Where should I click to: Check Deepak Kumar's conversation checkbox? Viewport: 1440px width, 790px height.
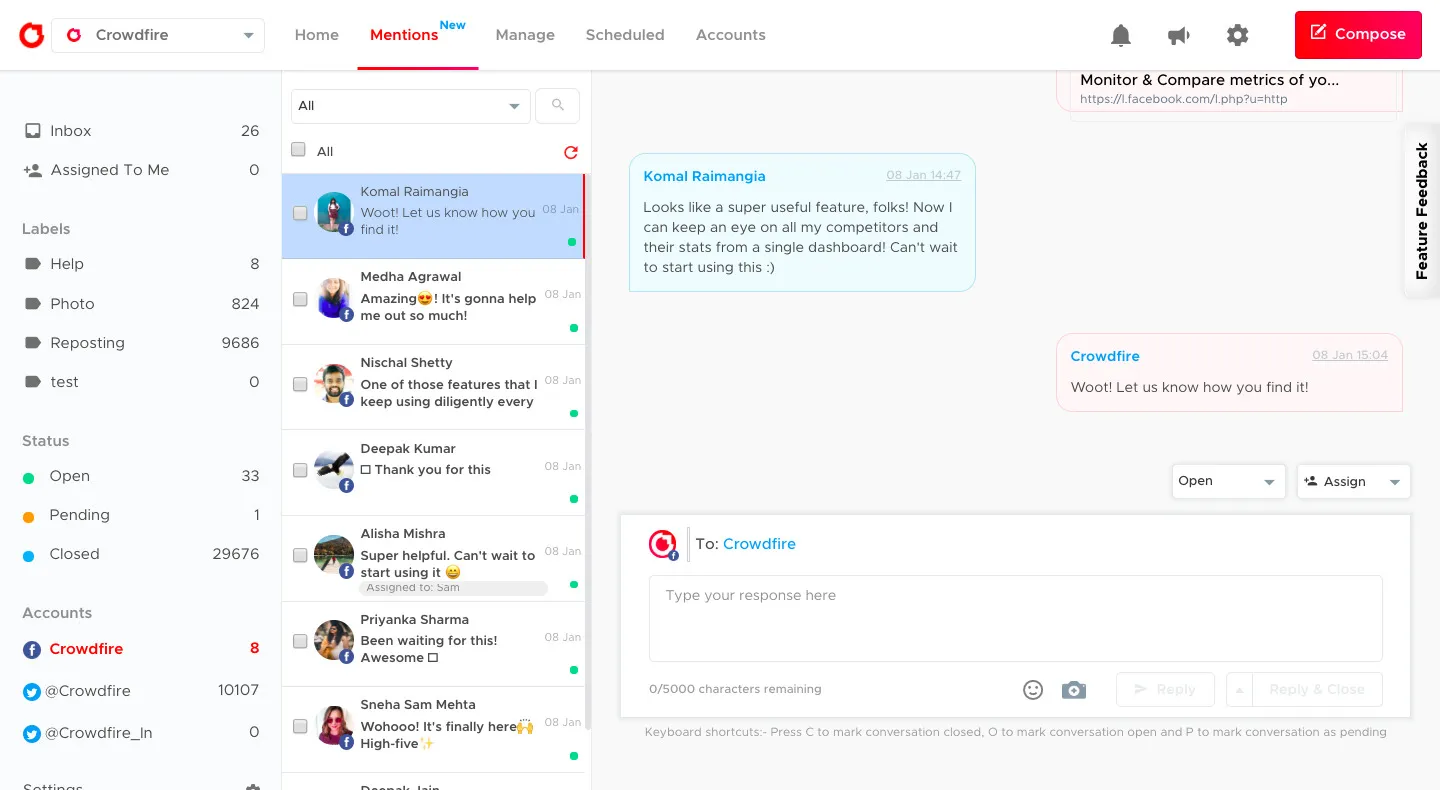300,470
